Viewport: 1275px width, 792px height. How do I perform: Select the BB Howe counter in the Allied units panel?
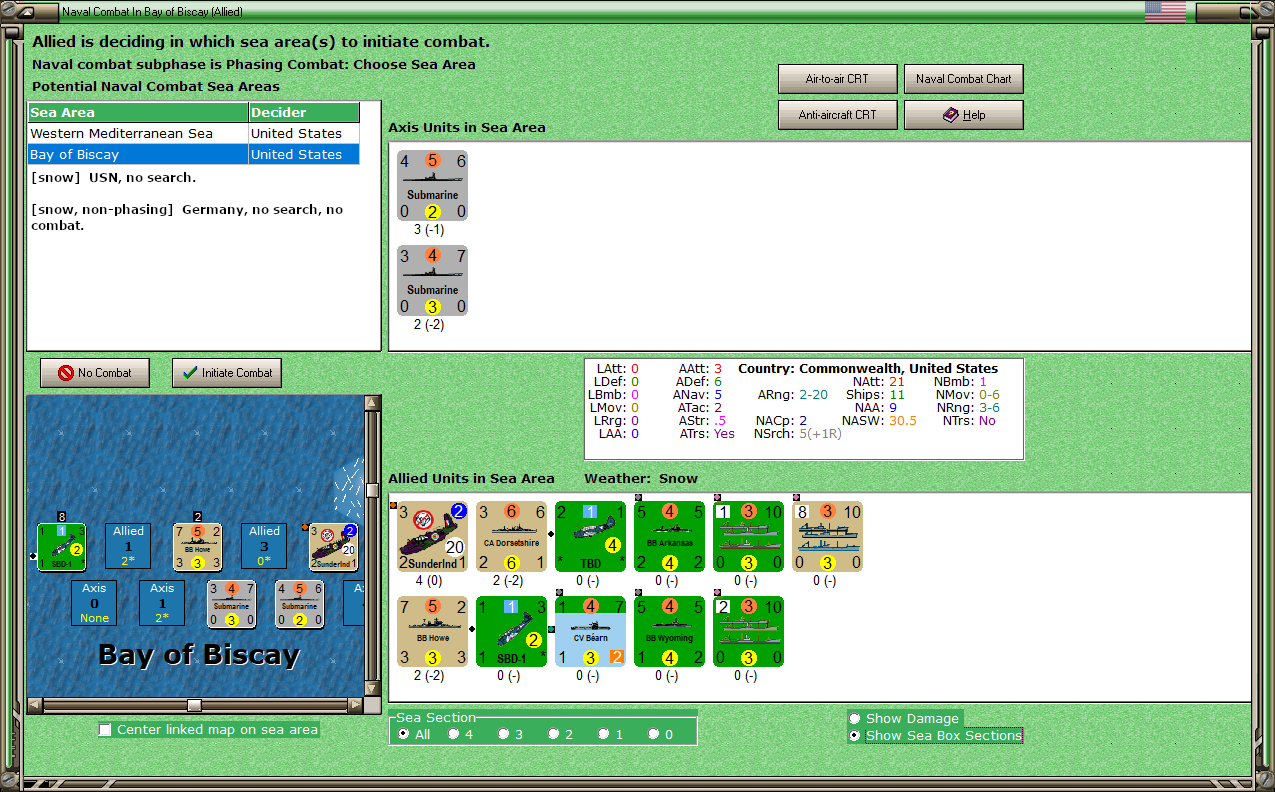[432, 632]
